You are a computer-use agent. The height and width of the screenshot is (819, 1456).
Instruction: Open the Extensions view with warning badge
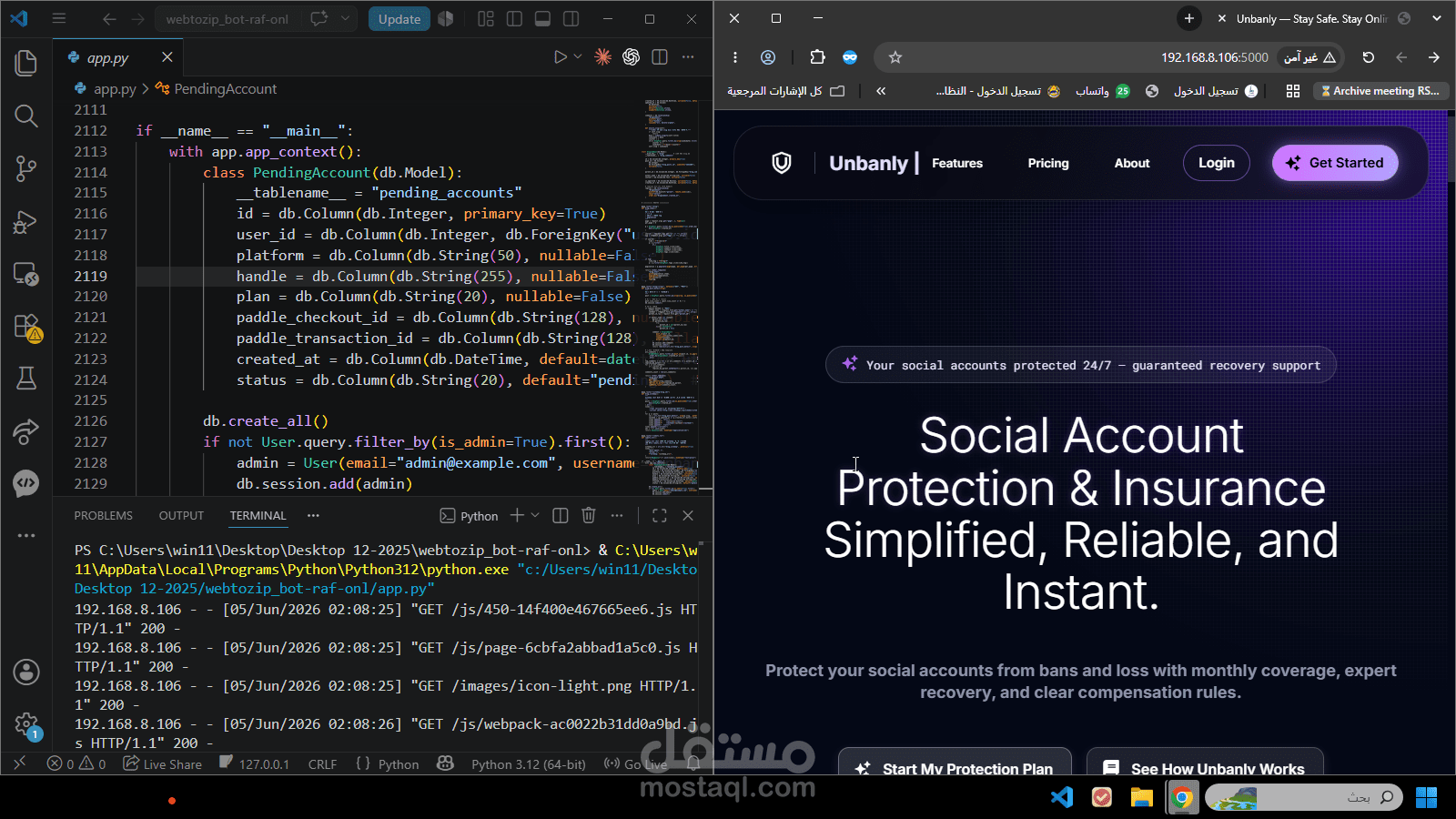26,327
